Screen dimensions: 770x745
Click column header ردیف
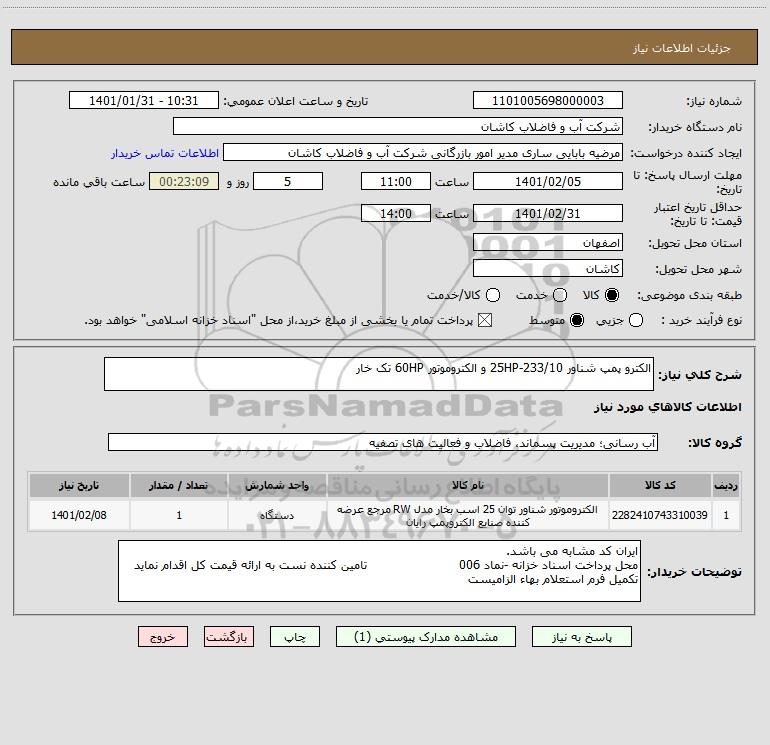[726, 485]
